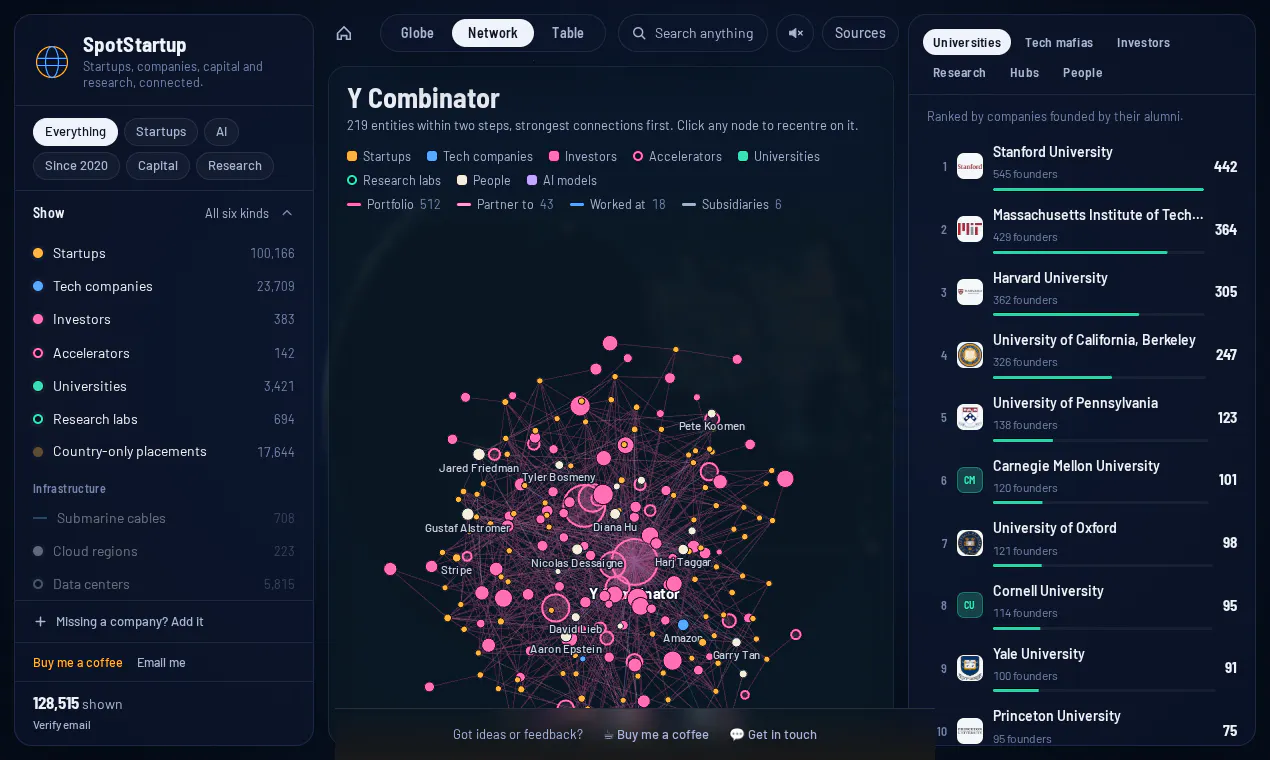The height and width of the screenshot is (760, 1270).
Task: Click the Partner to 43 legend entry
Action: [x=505, y=204]
